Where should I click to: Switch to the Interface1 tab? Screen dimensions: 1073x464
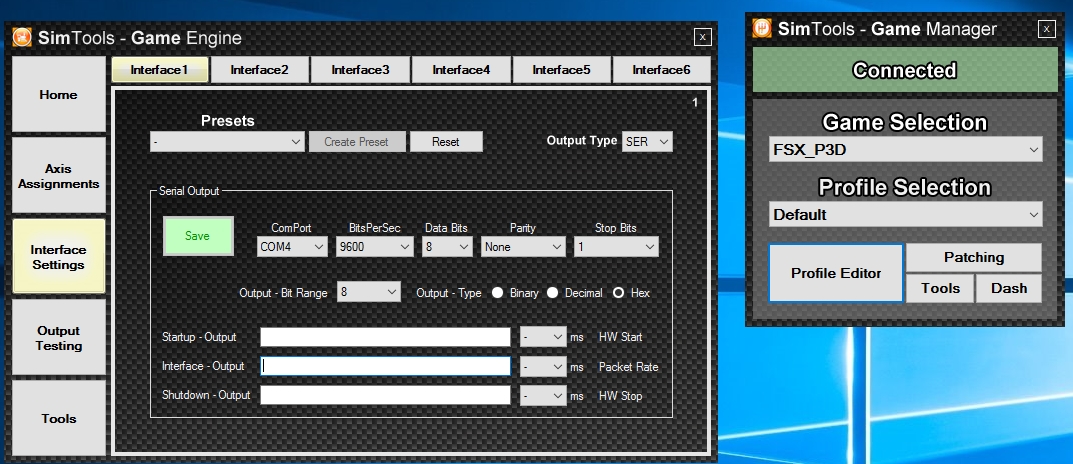click(159, 69)
